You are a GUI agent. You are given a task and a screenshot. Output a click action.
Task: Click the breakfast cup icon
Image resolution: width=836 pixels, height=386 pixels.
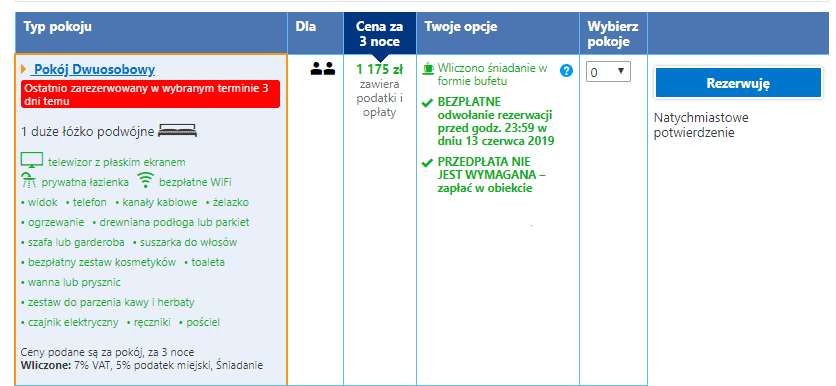428,68
